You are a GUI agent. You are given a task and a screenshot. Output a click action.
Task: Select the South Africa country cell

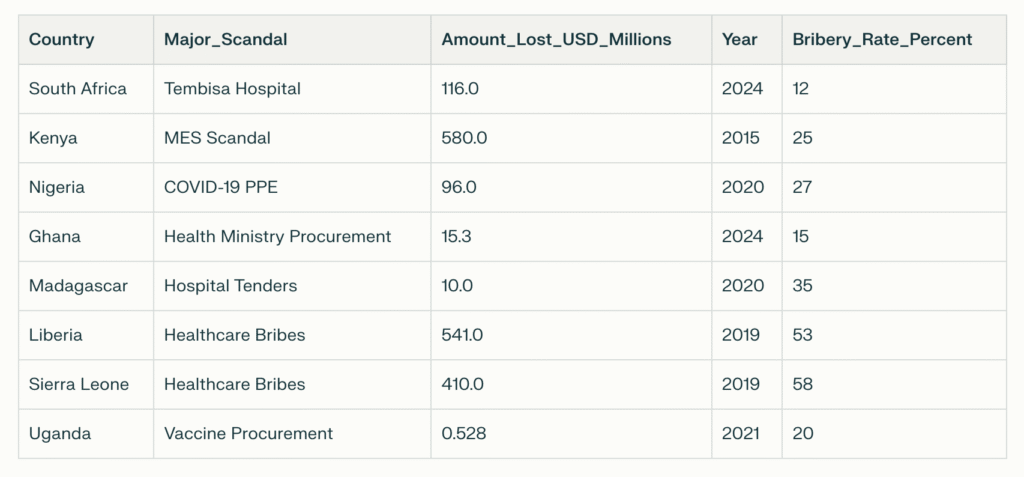(x=78, y=89)
